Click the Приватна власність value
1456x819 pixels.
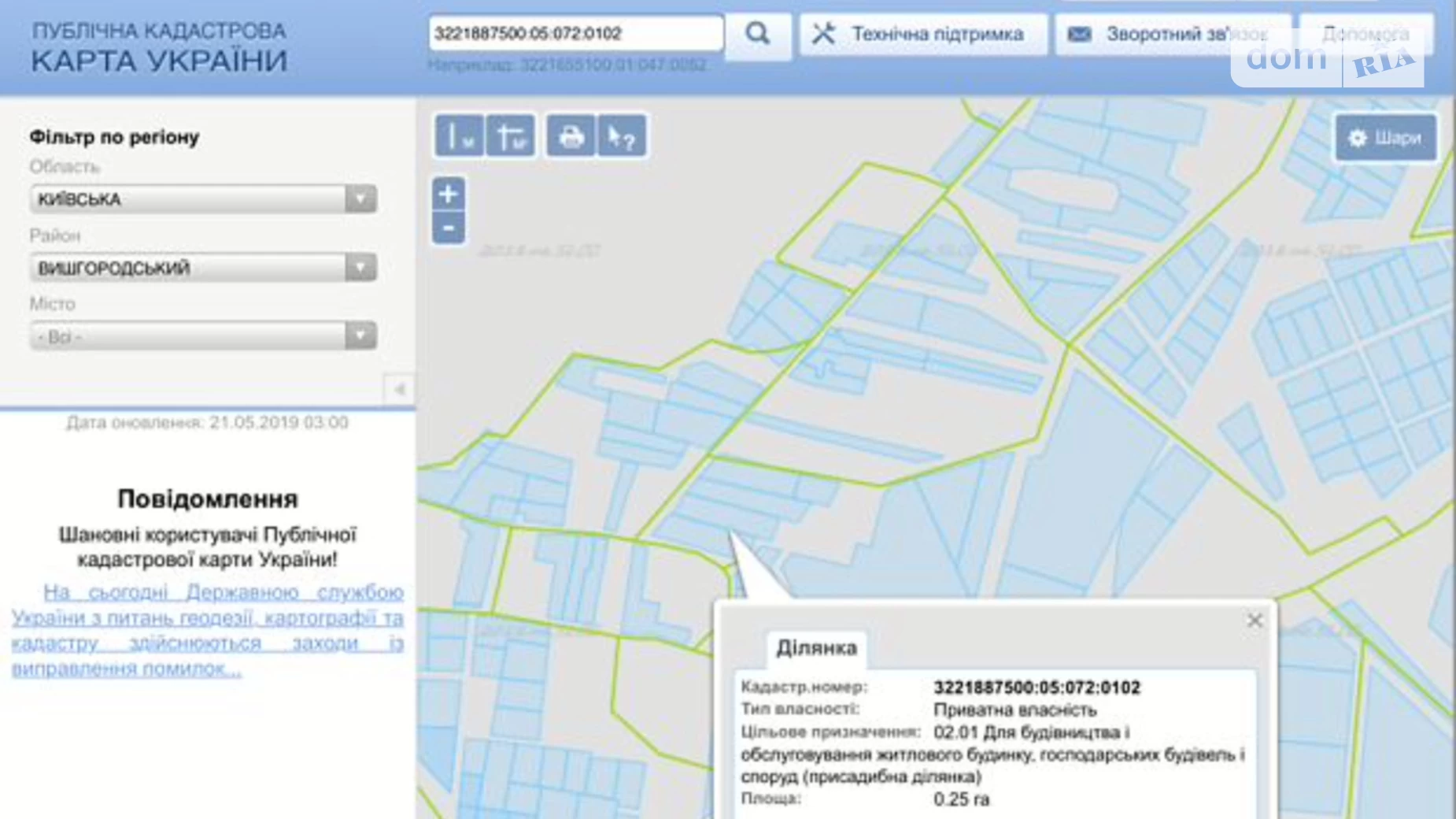pyautogui.click(x=1014, y=710)
